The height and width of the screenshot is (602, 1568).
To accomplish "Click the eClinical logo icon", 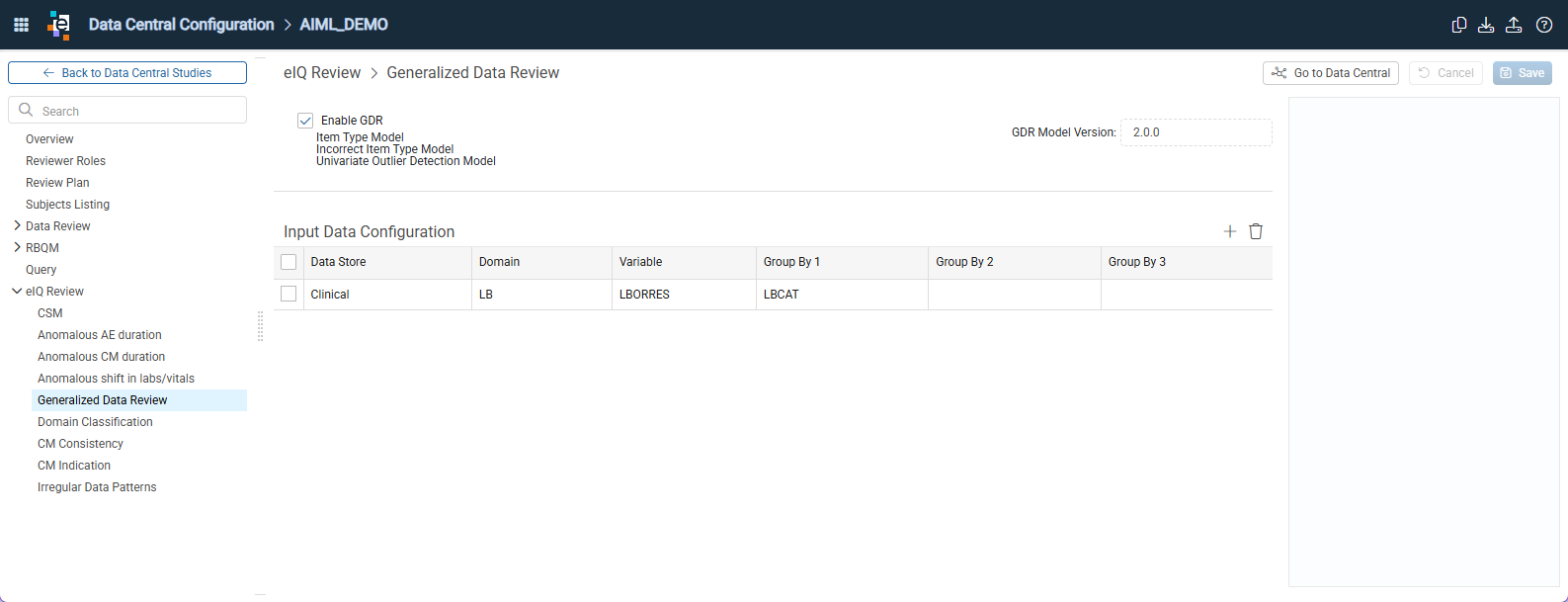I will pyautogui.click(x=59, y=25).
